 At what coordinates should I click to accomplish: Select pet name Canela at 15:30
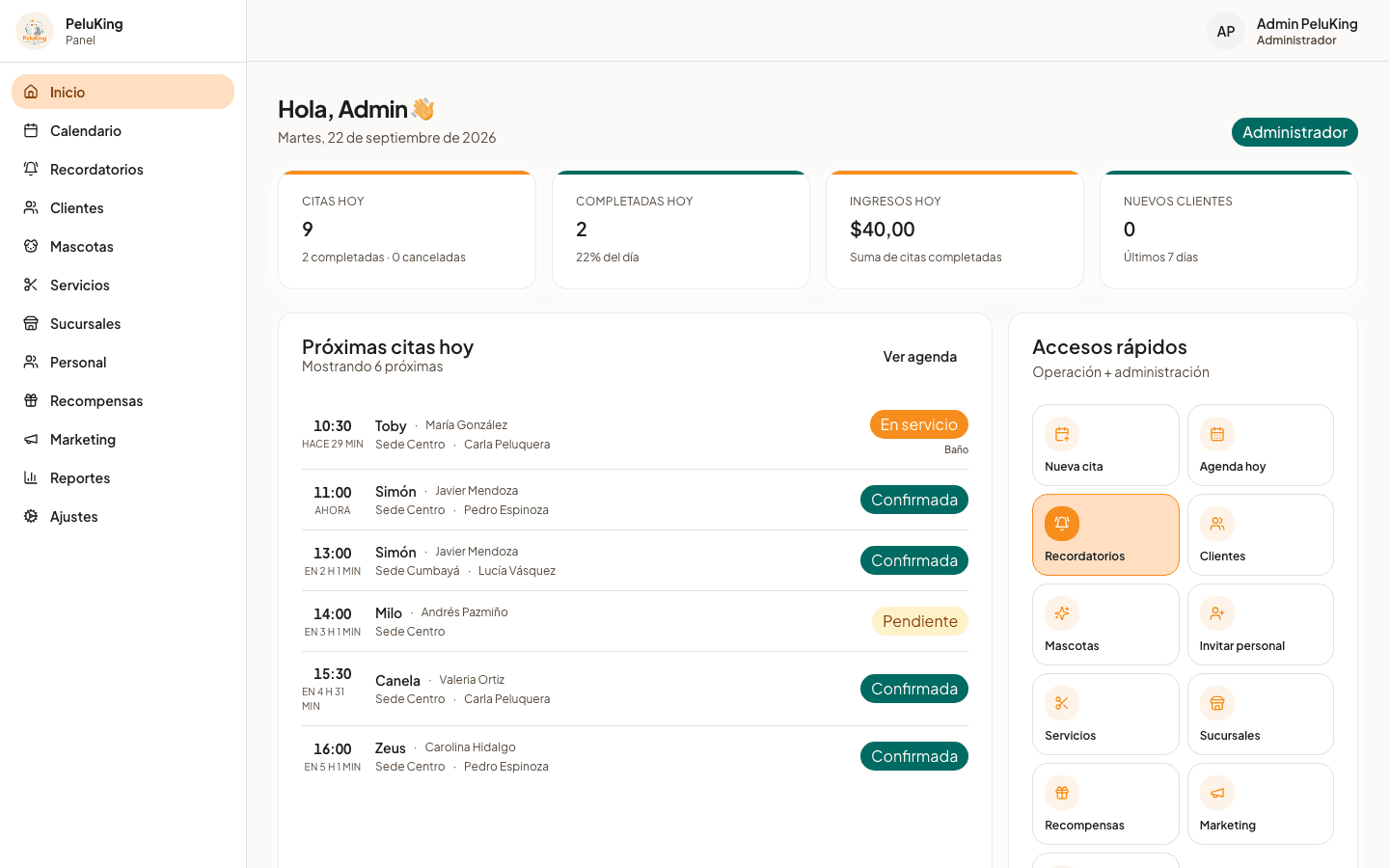(x=397, y=681)
